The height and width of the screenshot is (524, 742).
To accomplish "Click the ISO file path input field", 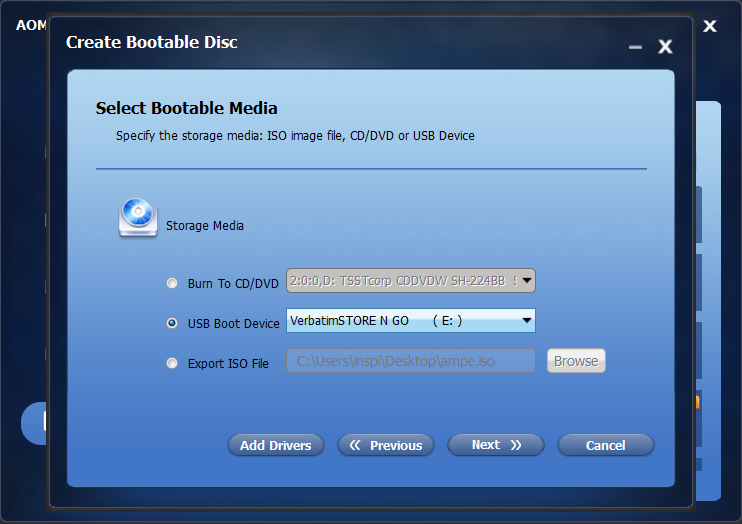I will pyautogui.click(x=411, y=361).
